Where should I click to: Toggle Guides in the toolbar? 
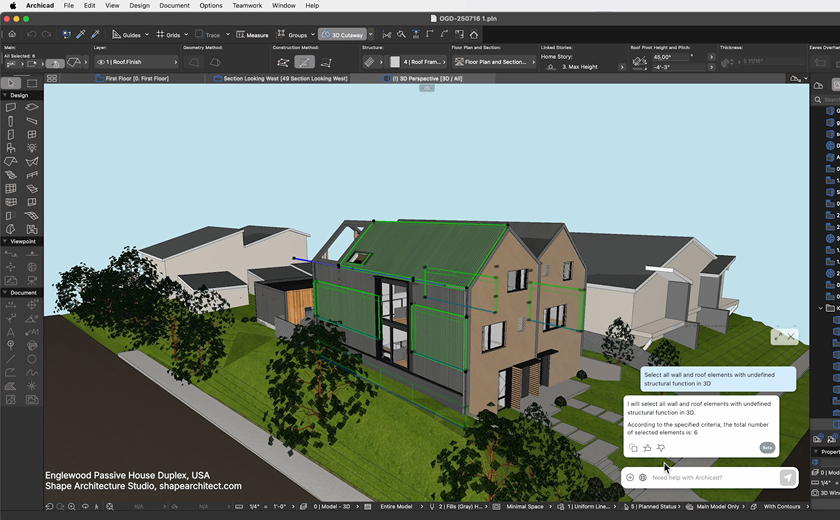(x=126, y=35)
